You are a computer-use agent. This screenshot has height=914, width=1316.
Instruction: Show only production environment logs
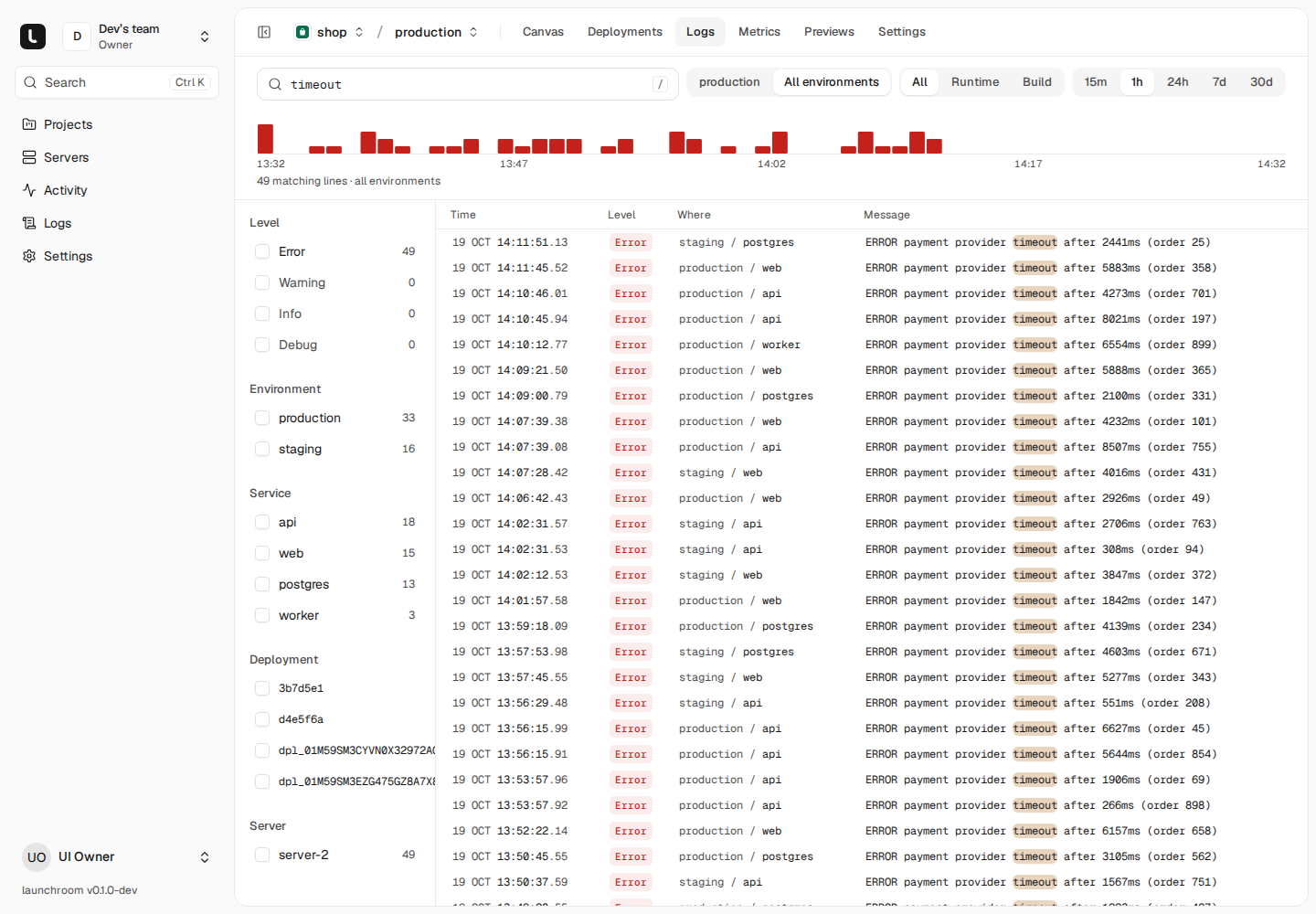pos(729,82)
